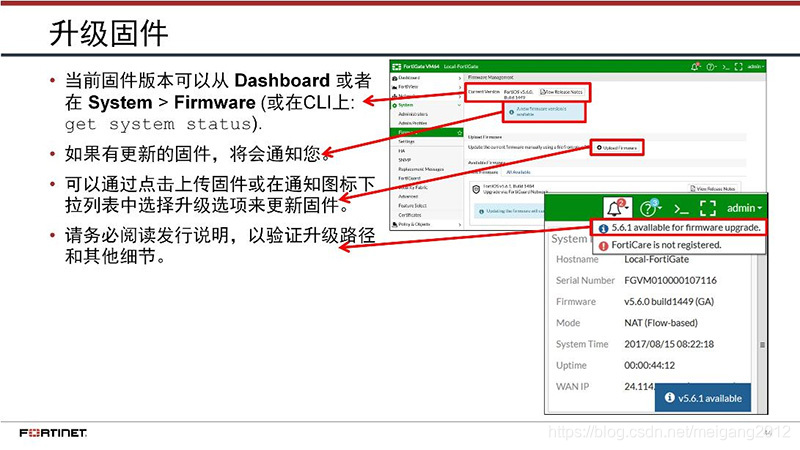Click the Firmware value v5.6.0 build1449 (GA)
Screen dimensions: 800x450
tap(669, 302)
